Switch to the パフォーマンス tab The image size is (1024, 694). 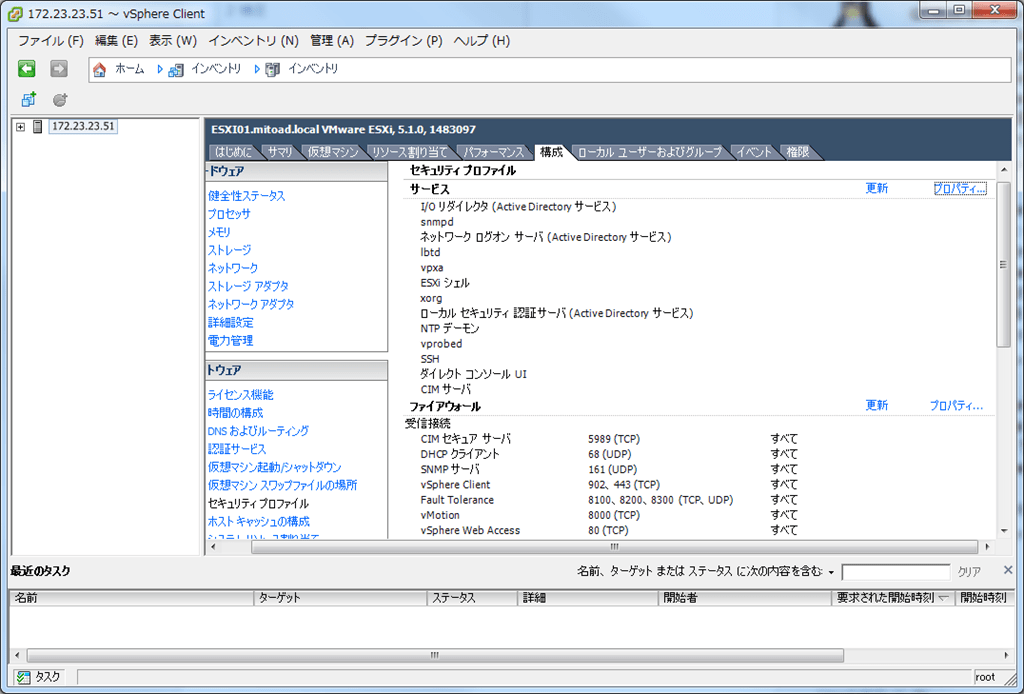point(494,152)
